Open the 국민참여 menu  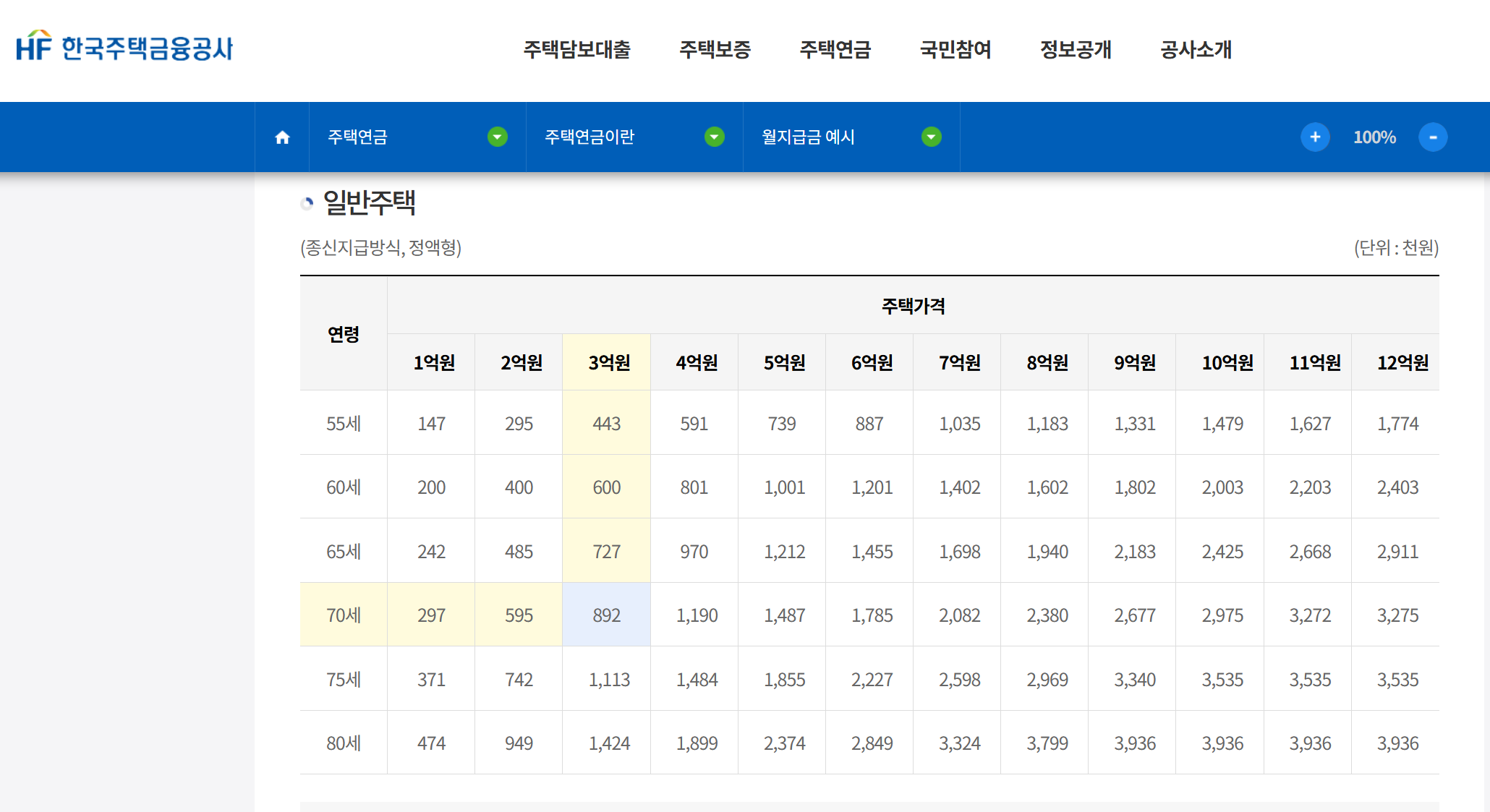[x=955, y=49]
